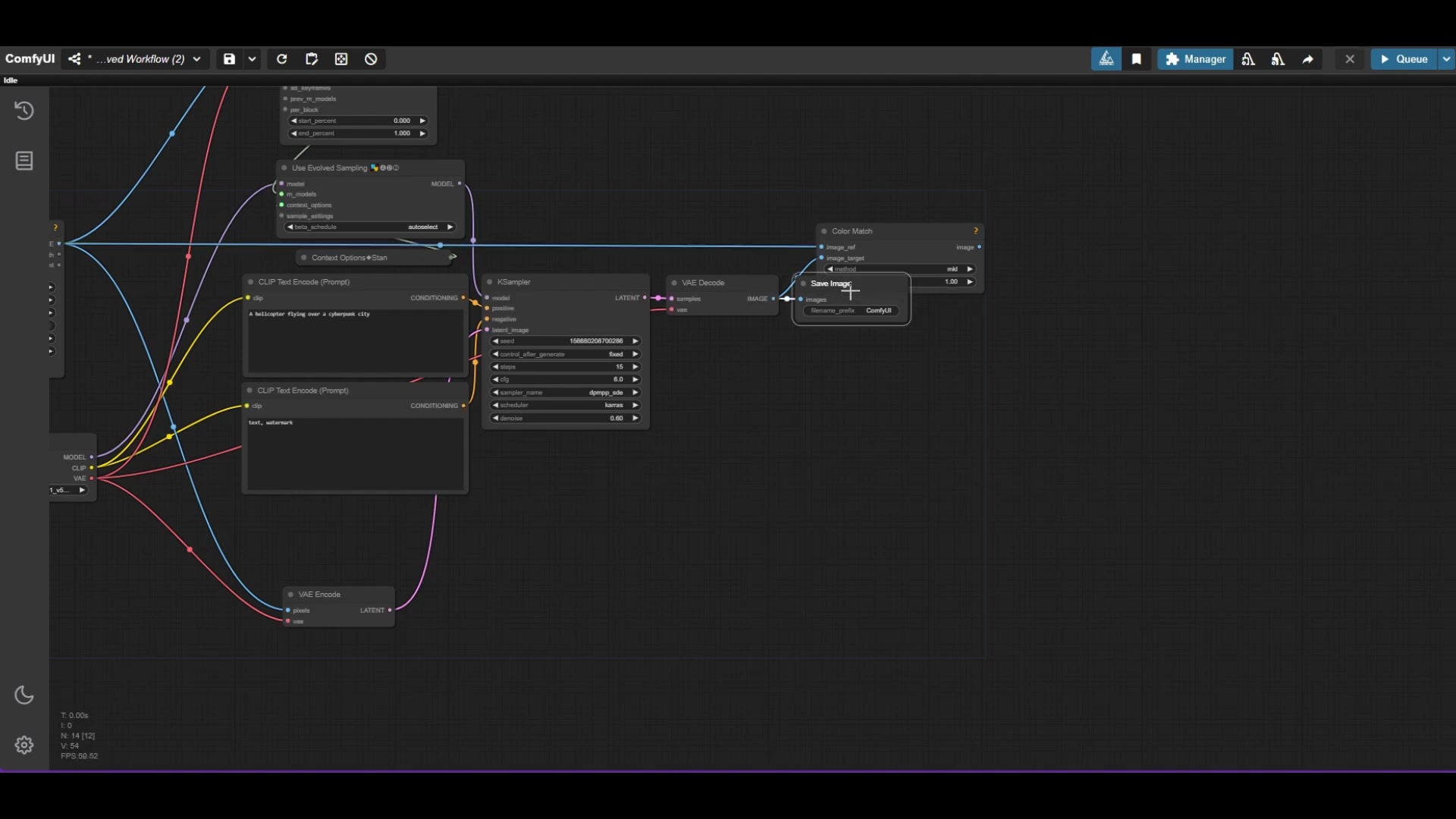1456x819 pixels.
Task: Click the first unload models icon
Action: pos(1248,59)
